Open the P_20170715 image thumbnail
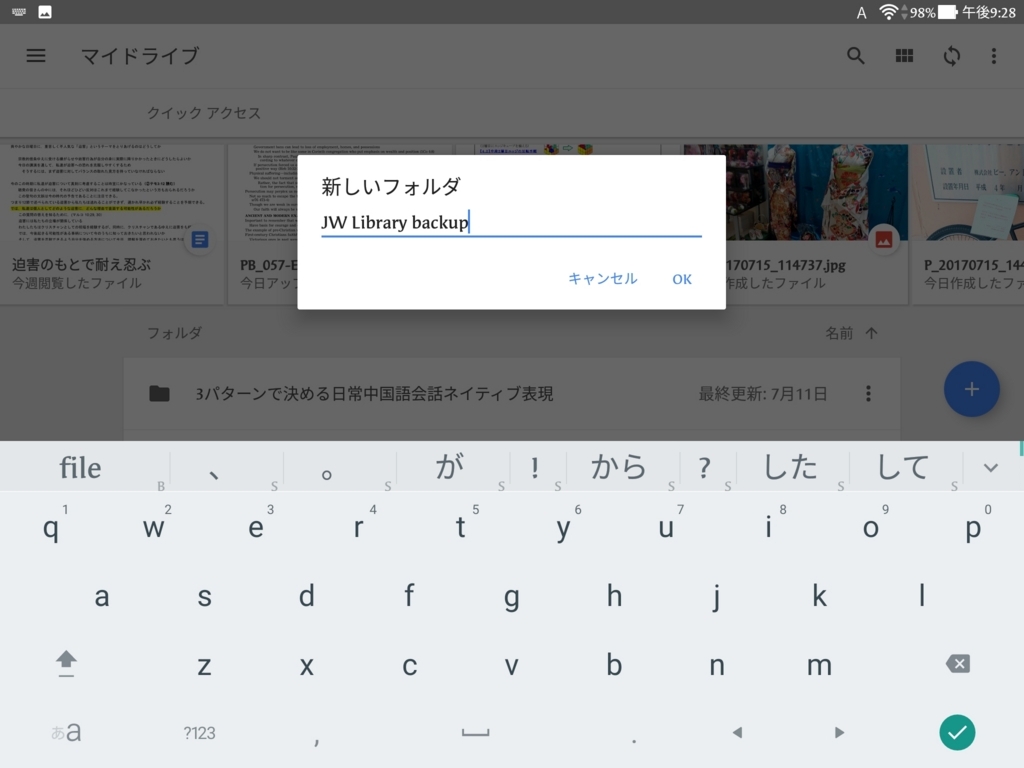The width and height of the screenshot is (1024, 768). (968, 223)
